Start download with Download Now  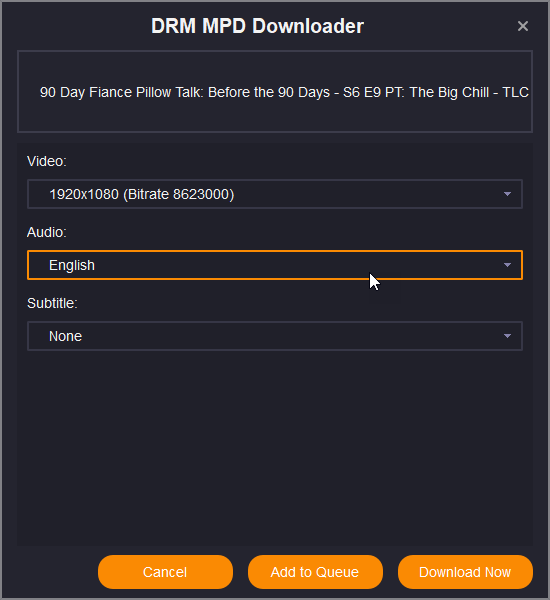(465, 572)
